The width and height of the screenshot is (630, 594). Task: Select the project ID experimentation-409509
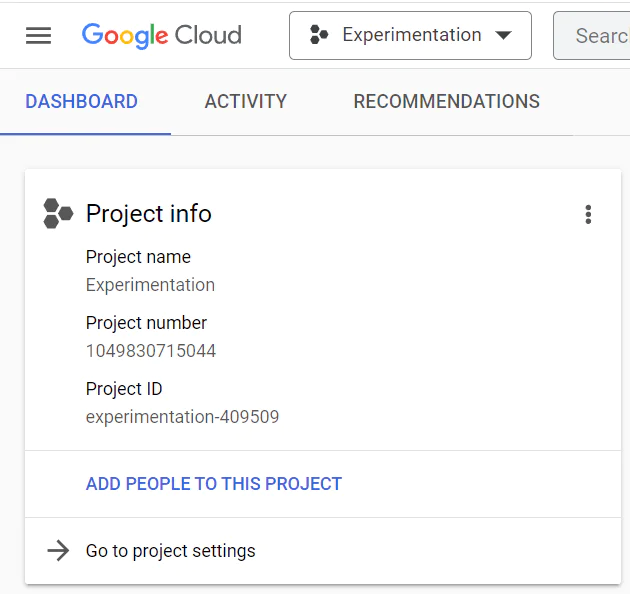[x=182, y=417]
